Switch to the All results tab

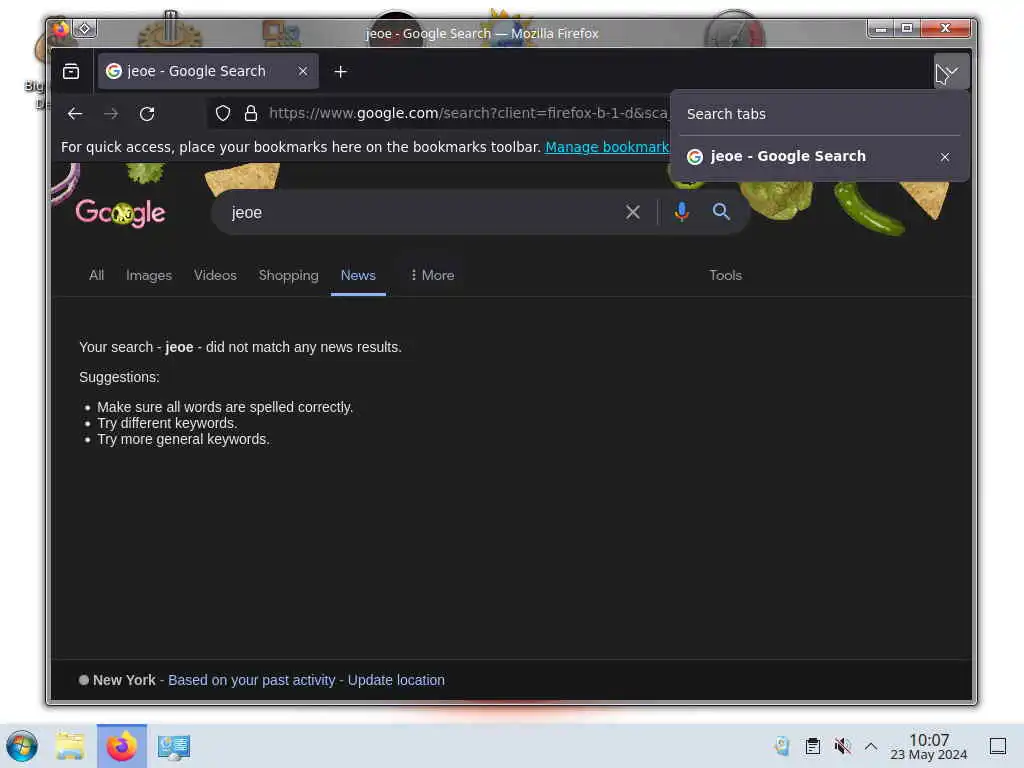click(96, 275)
